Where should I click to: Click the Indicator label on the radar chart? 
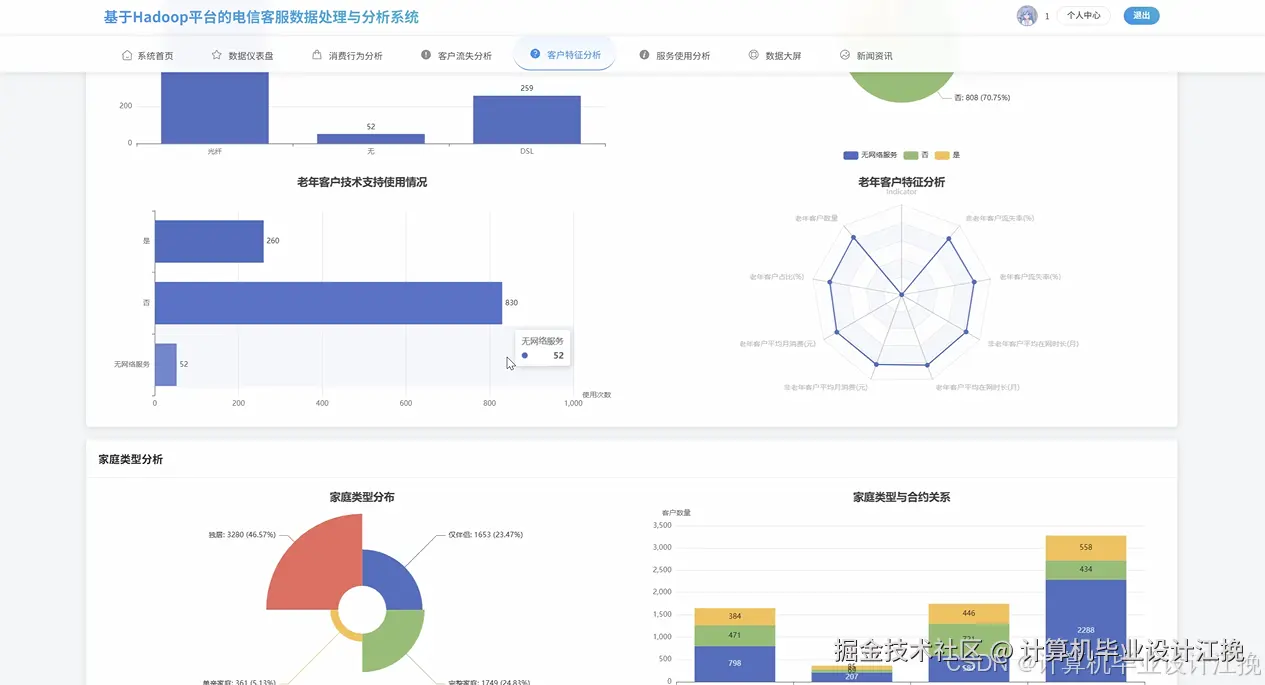pyautogui.click(x=901, y=192)
